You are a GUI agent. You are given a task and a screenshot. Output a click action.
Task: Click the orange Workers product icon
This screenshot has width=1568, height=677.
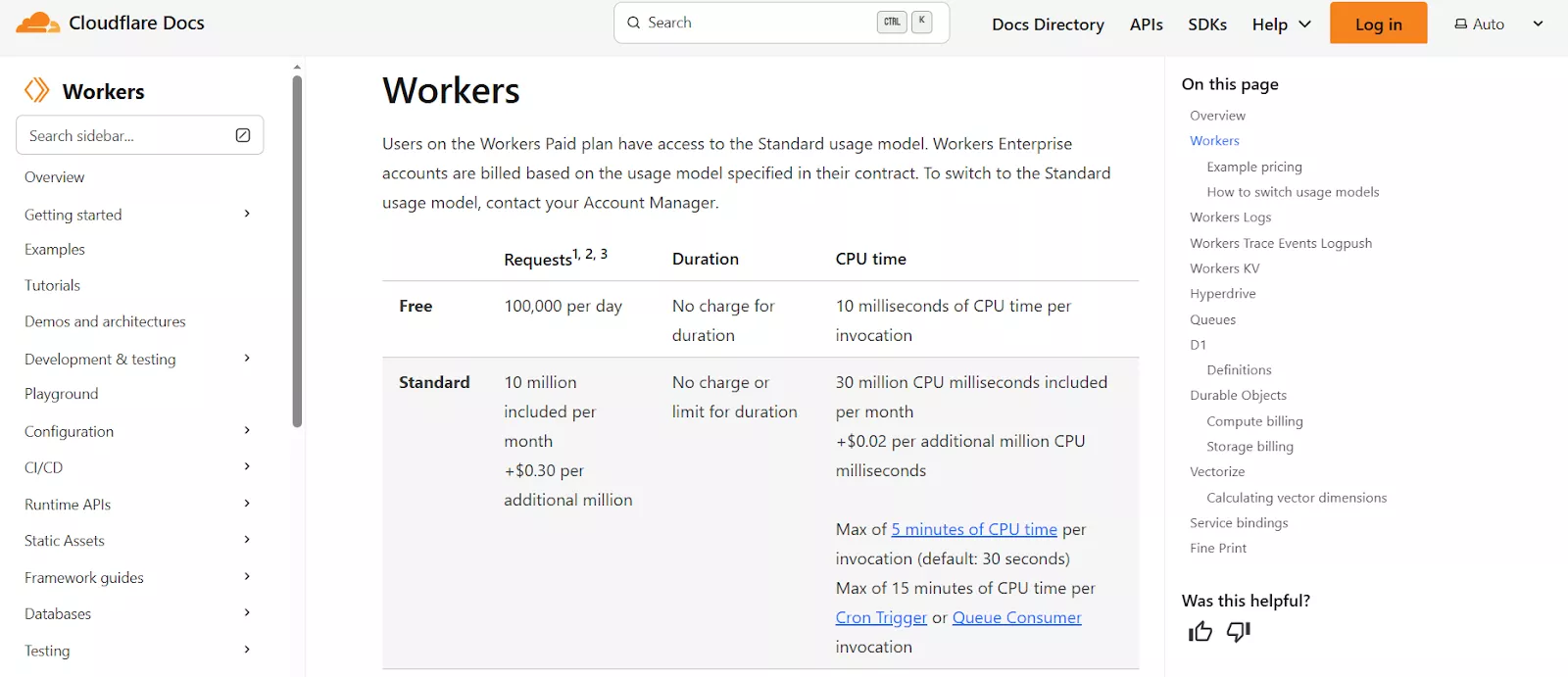coord(37,90)
